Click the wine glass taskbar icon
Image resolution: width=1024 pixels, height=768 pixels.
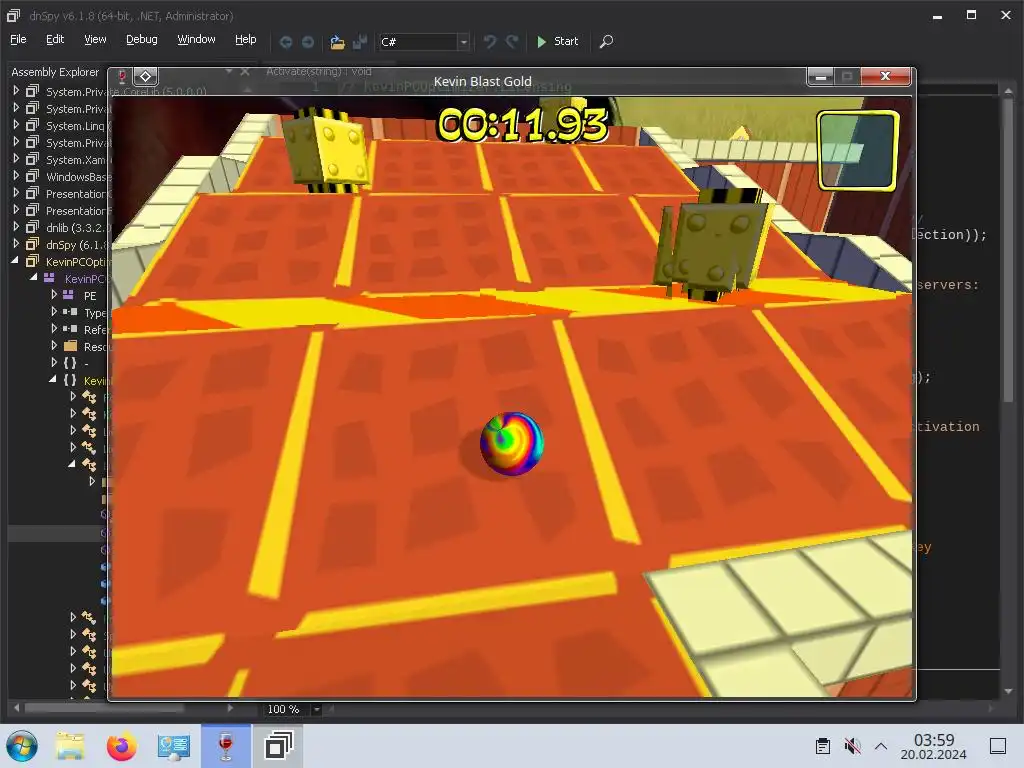point(225,746)
